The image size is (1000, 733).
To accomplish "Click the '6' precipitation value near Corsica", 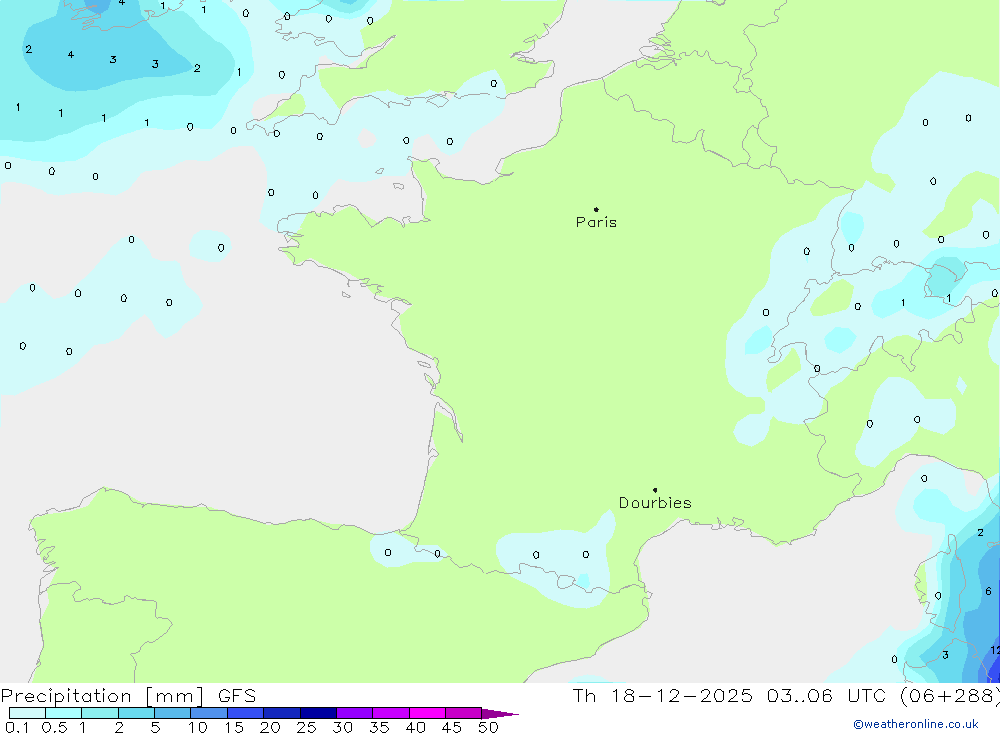I will click(x=989, y=591).
